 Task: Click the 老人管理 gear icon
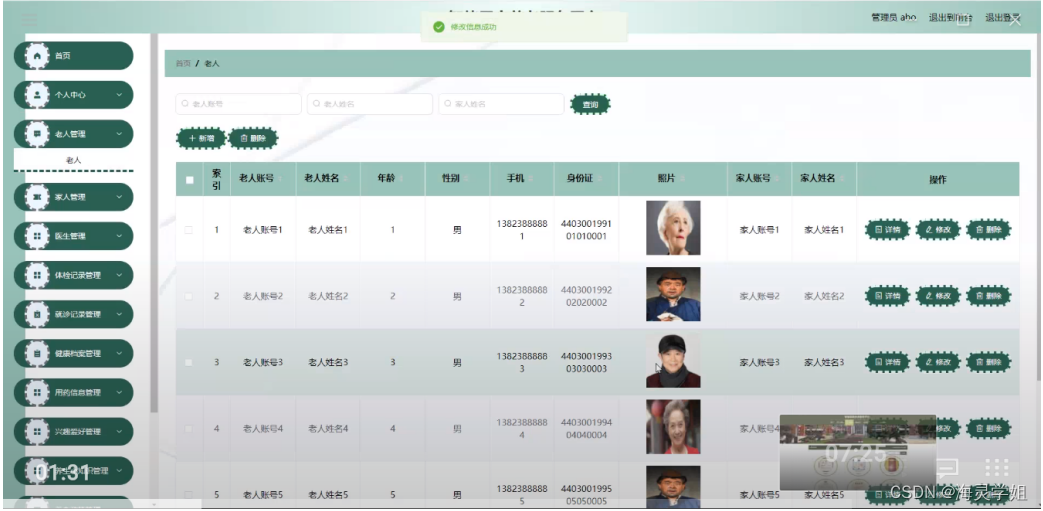(x=37, y=134)
